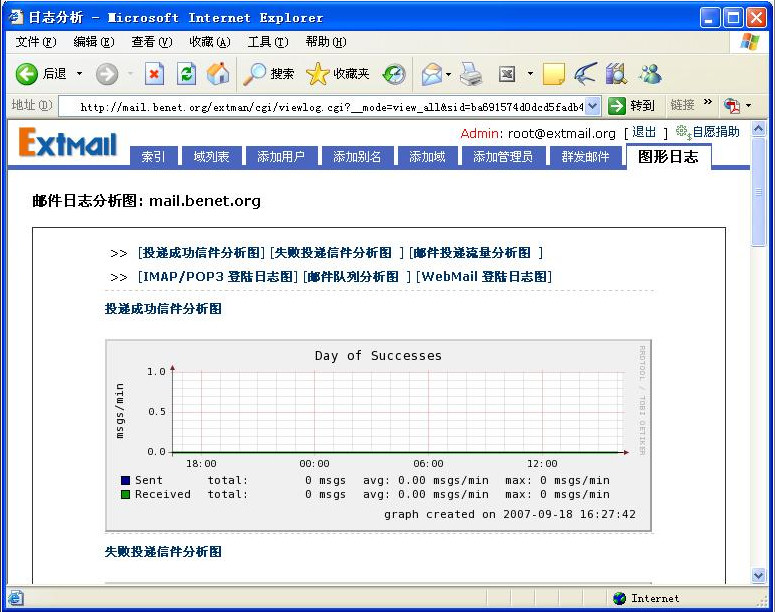Image resolution: width=775 pixels, height=612 pixels.
Task: Expand the Mail icon dropdown arrow
Action: pyautogui.click(x=449, y=74)
